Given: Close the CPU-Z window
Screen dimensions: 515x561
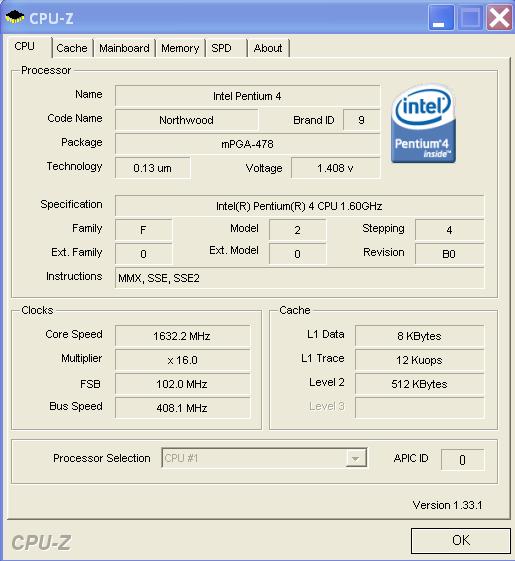Looking at the screenshot, I should [x=499, y=17].
